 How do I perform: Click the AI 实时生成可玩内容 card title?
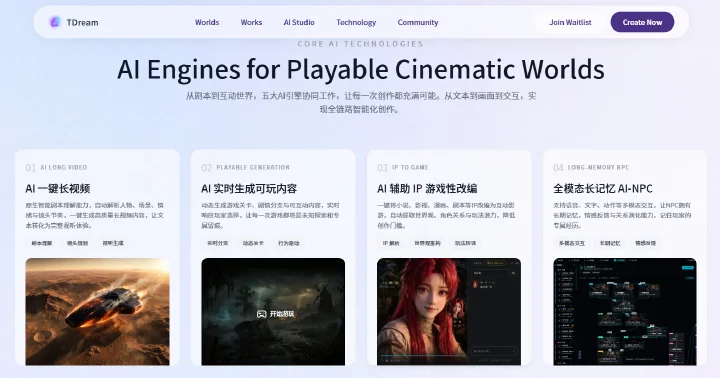tap(249, 188)
